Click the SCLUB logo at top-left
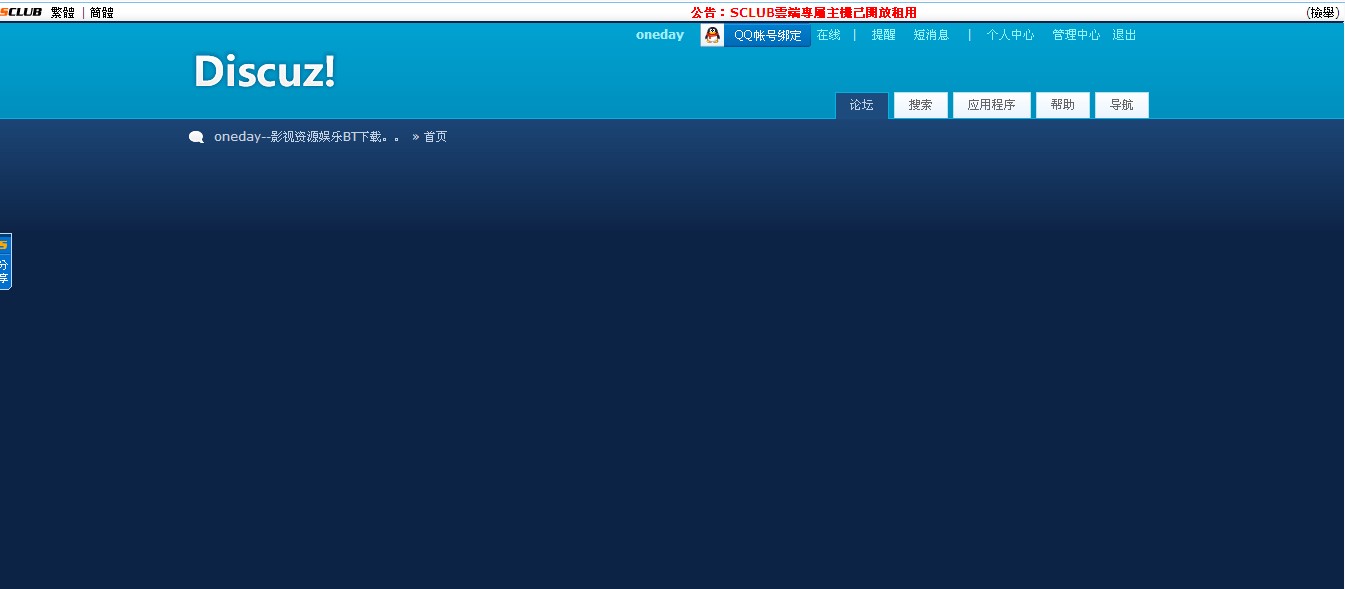This screenshot has width=1345, height=589. coord(21,12)
